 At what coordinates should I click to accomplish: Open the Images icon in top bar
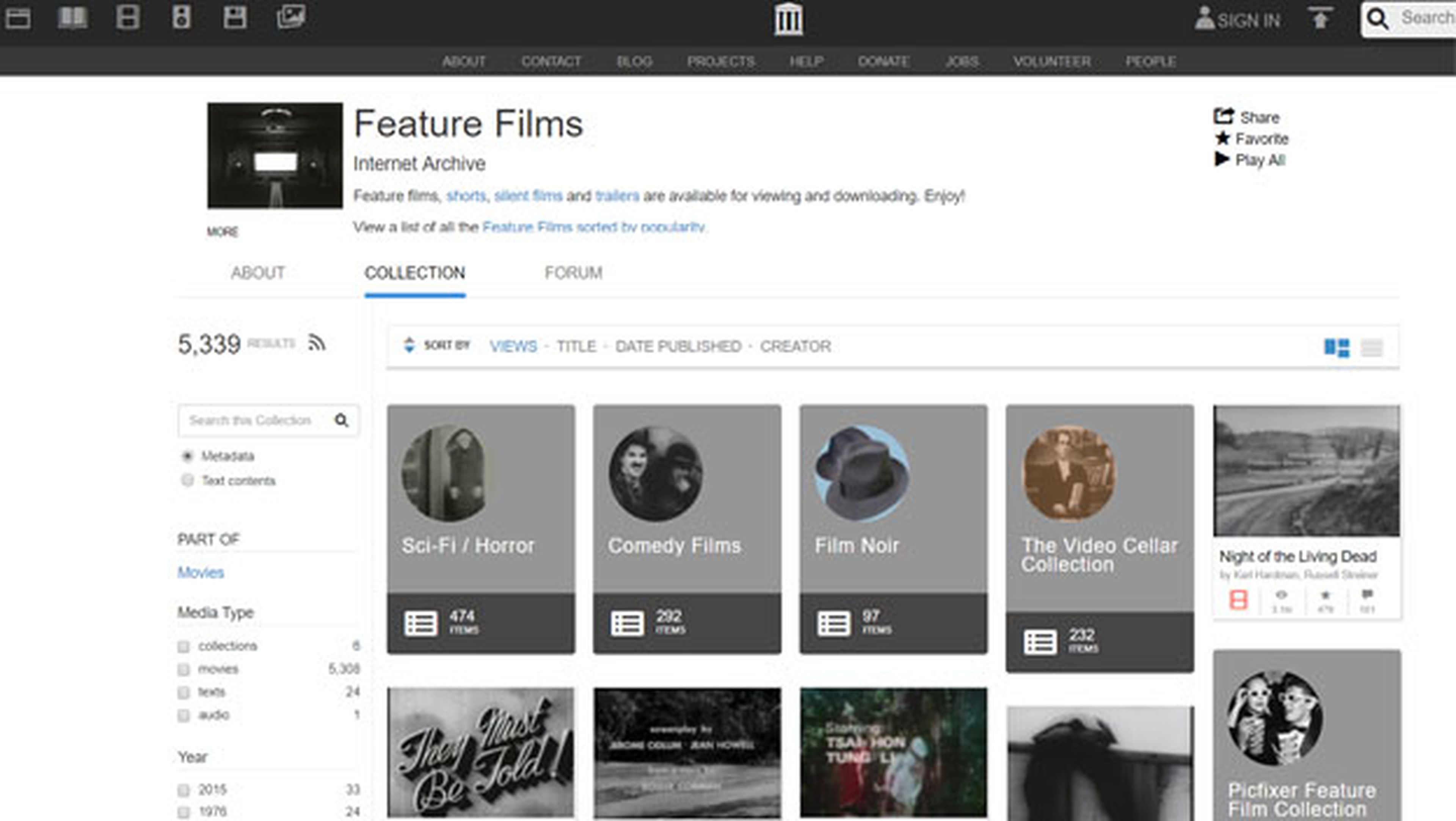click(x=290, y=17)
